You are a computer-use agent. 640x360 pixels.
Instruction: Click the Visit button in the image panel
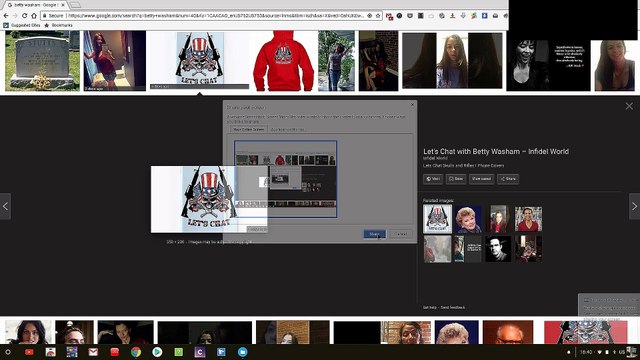(x=433, y=179)
